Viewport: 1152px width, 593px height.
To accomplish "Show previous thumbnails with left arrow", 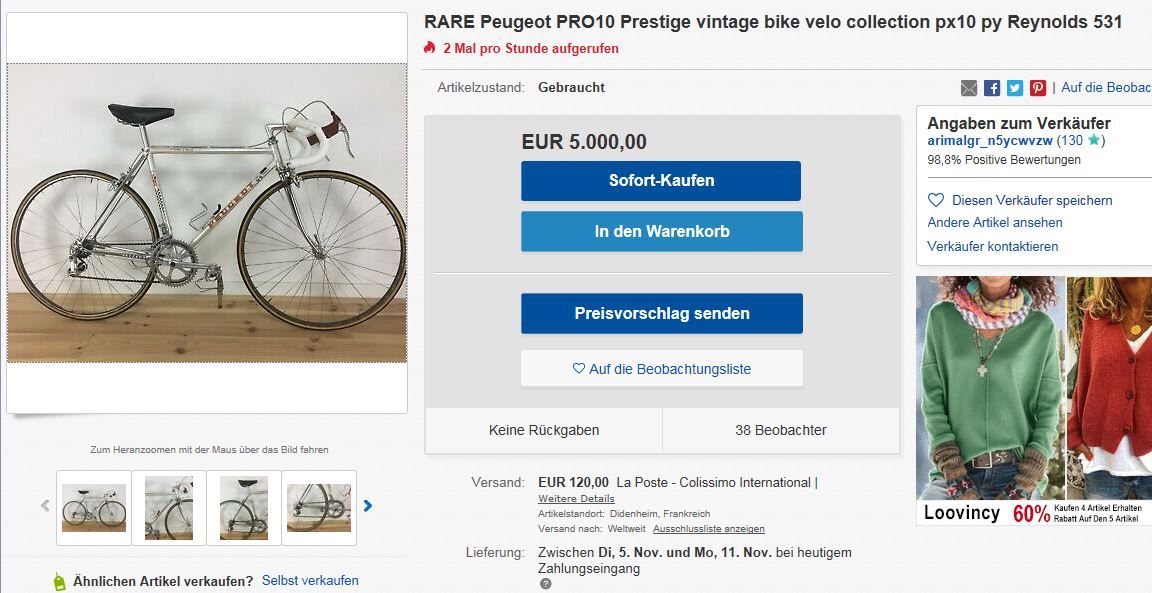I will click(x=45, y=506).
